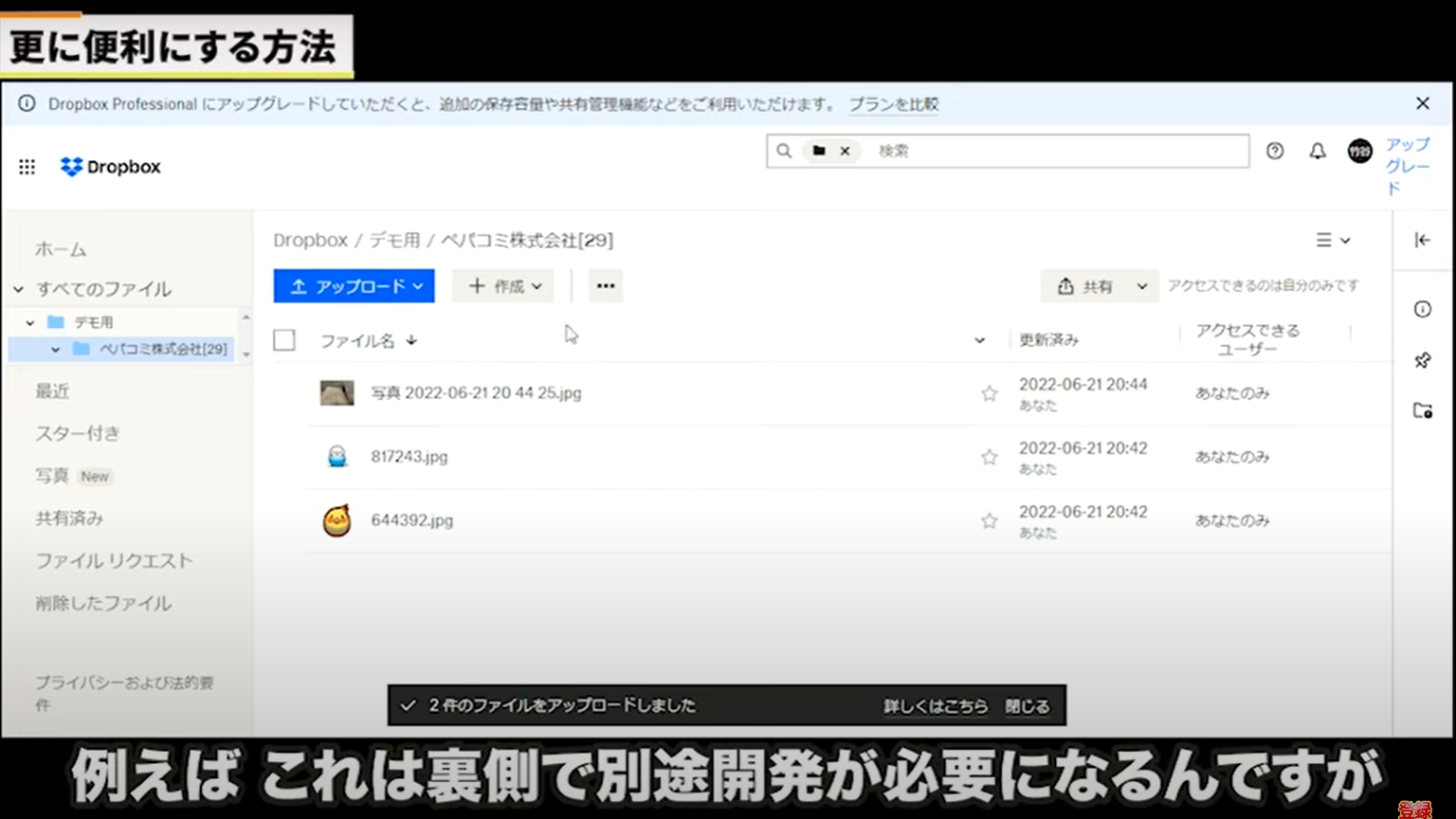Select ペパコミ株式会社[29] in the folder tree

(x=163, y=349)
